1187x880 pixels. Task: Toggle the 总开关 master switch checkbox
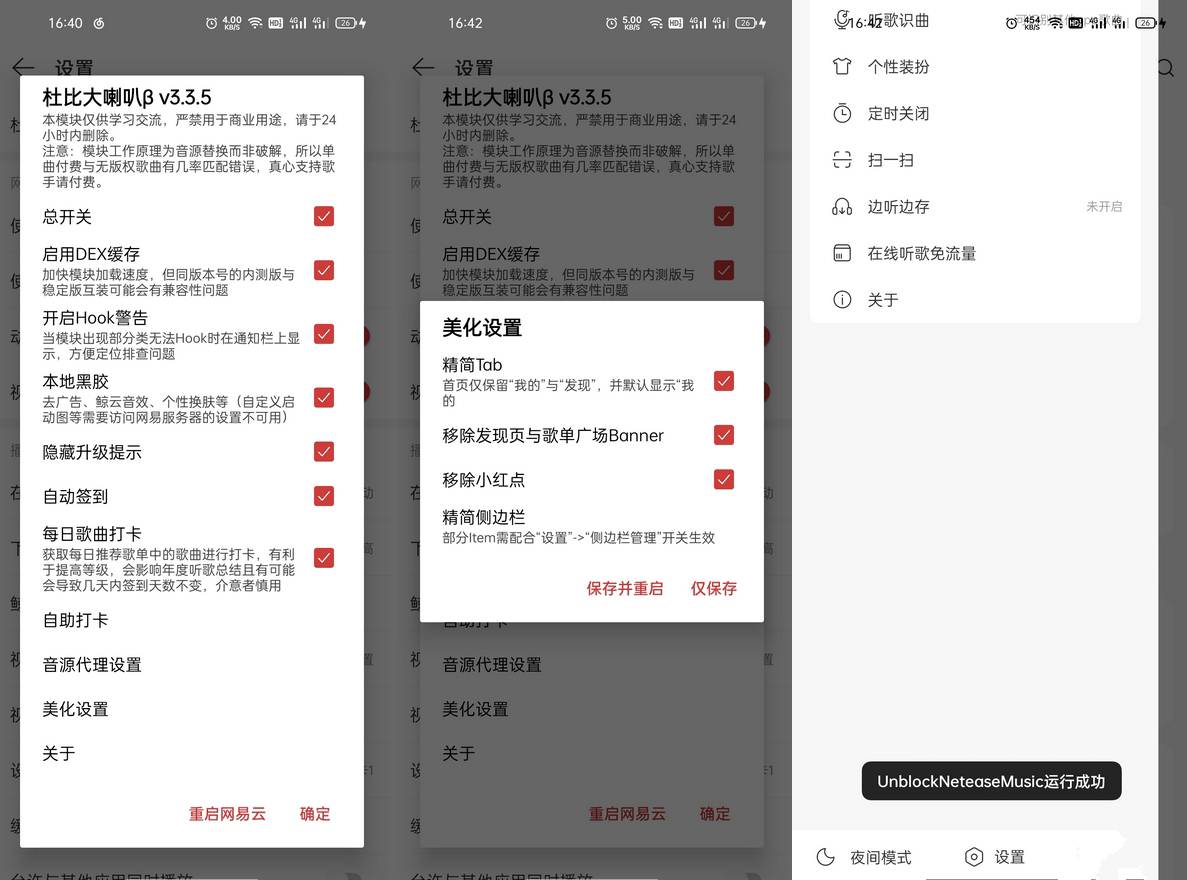pos(323,216)
